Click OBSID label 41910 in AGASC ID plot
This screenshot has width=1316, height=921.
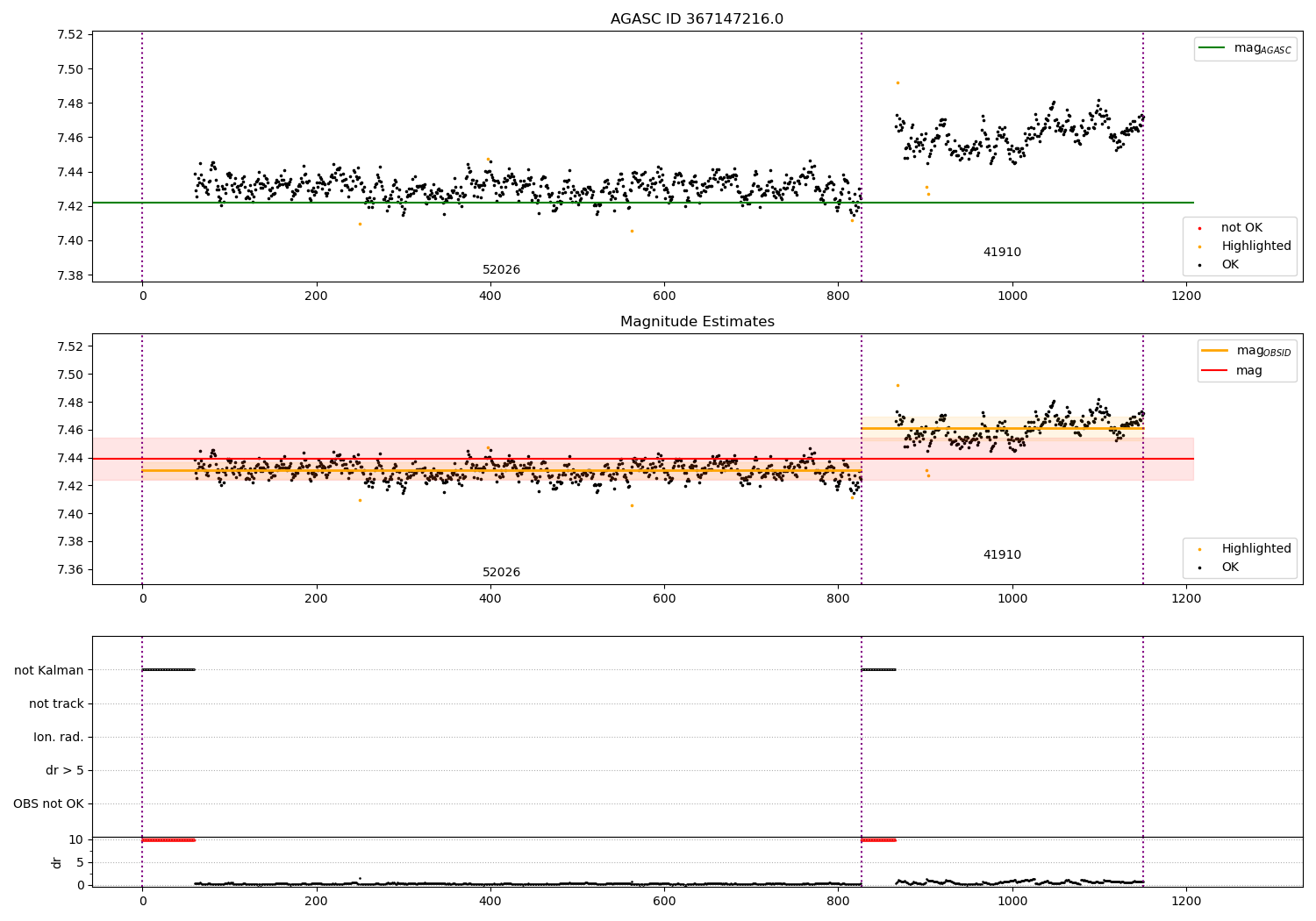[x=1002, y=253]
